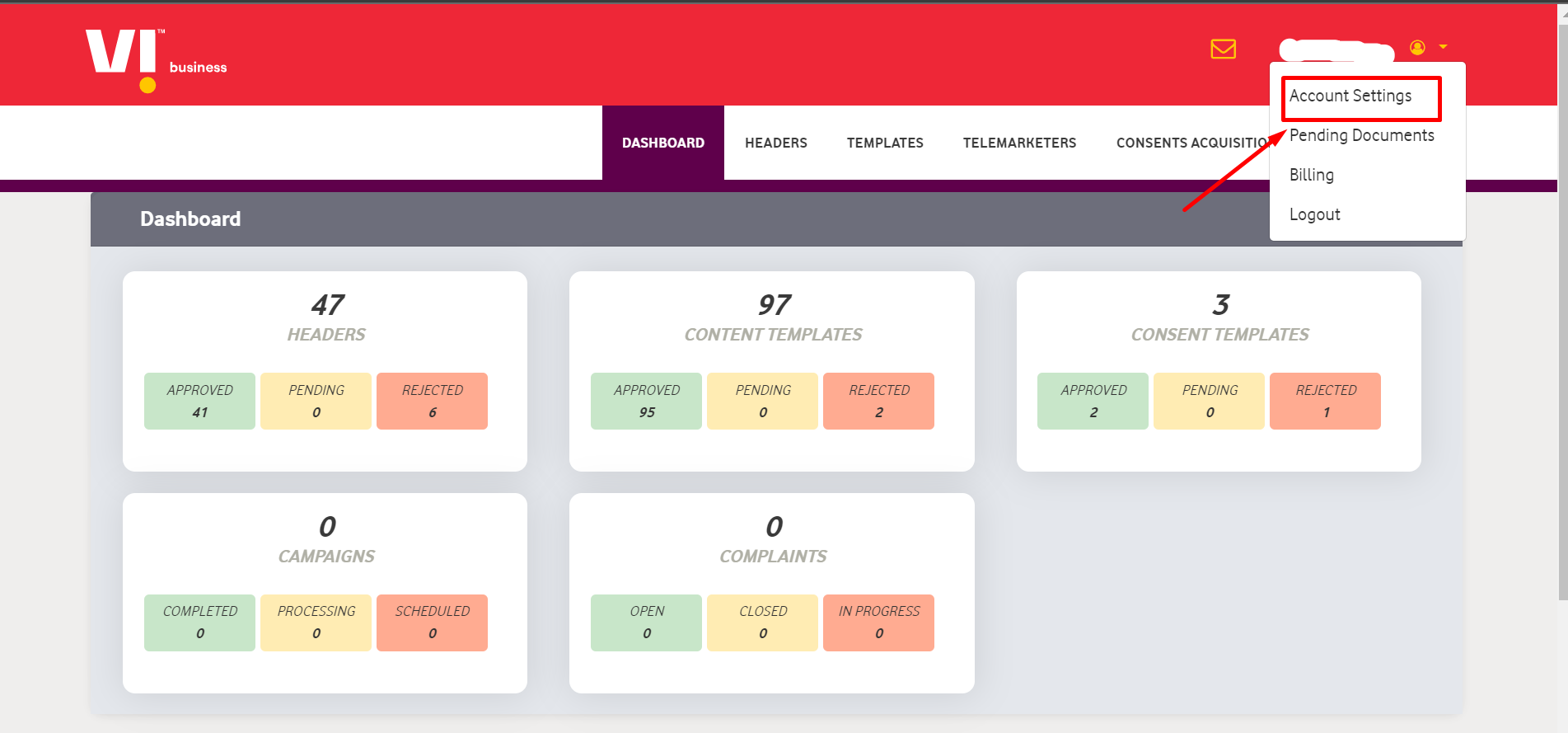Open the Consents Acquisition tab
Viewport: 1568px width, 733px height.
[x=1191, y=143]
